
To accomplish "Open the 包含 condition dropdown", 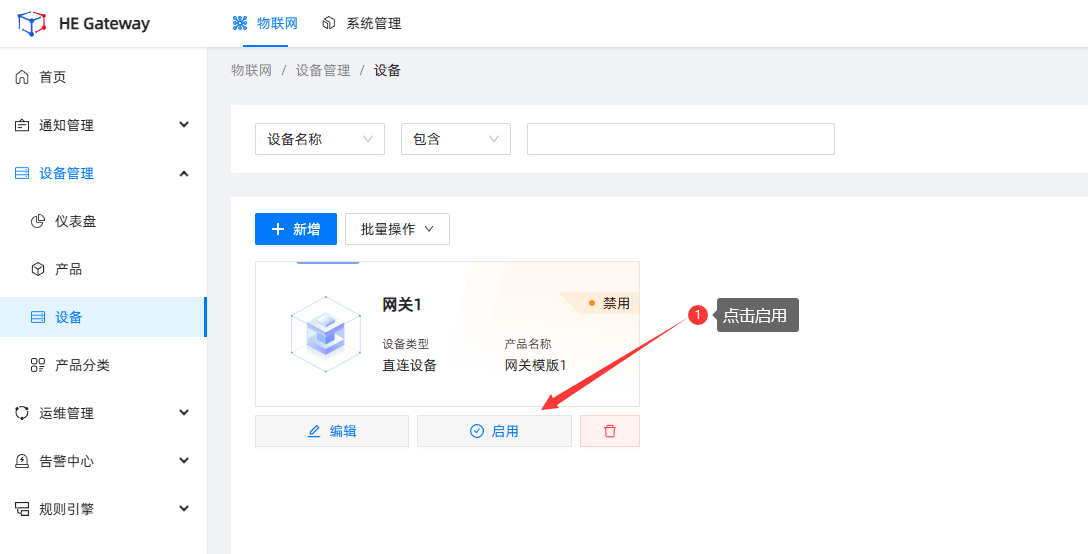I will pos(455,139).
